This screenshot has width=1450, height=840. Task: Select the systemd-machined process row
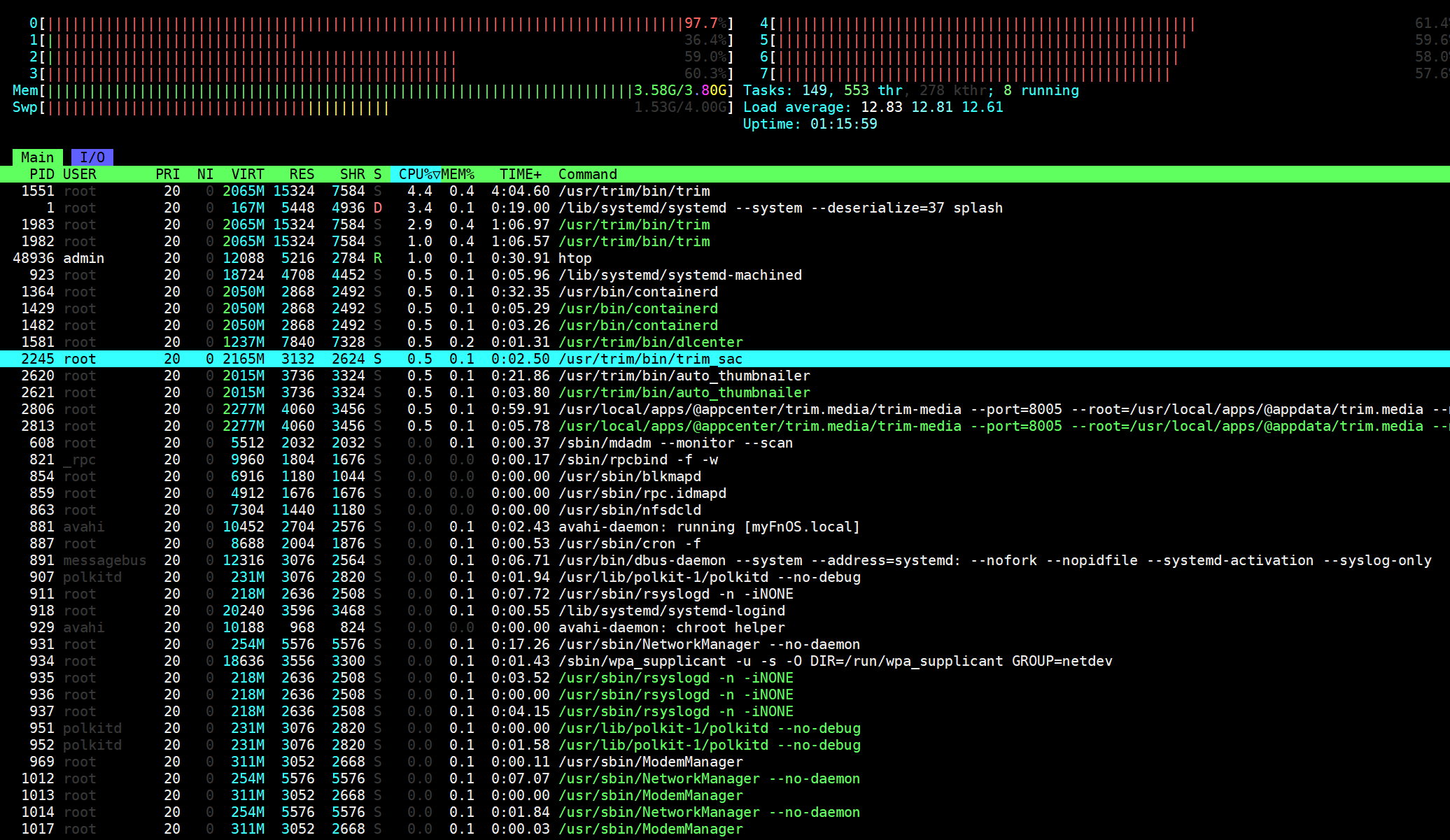point(680,275)
